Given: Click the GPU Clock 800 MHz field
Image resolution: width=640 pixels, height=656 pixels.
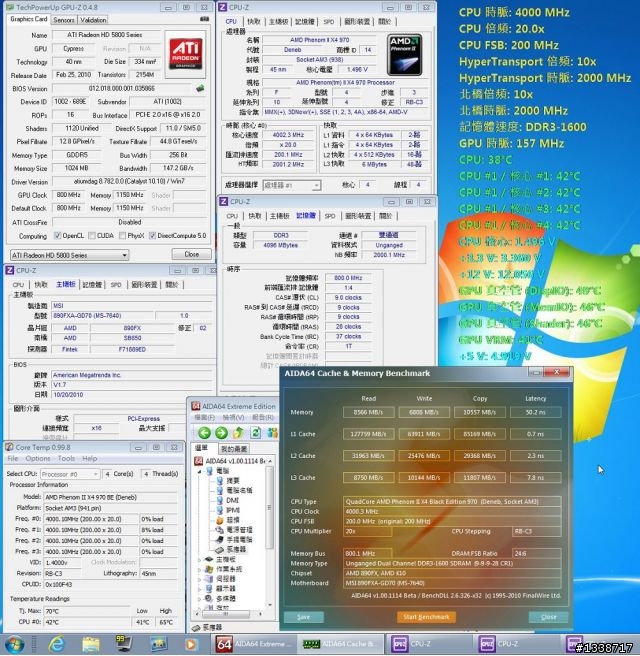Looking at the screenshot, I should tap(69, 195).
